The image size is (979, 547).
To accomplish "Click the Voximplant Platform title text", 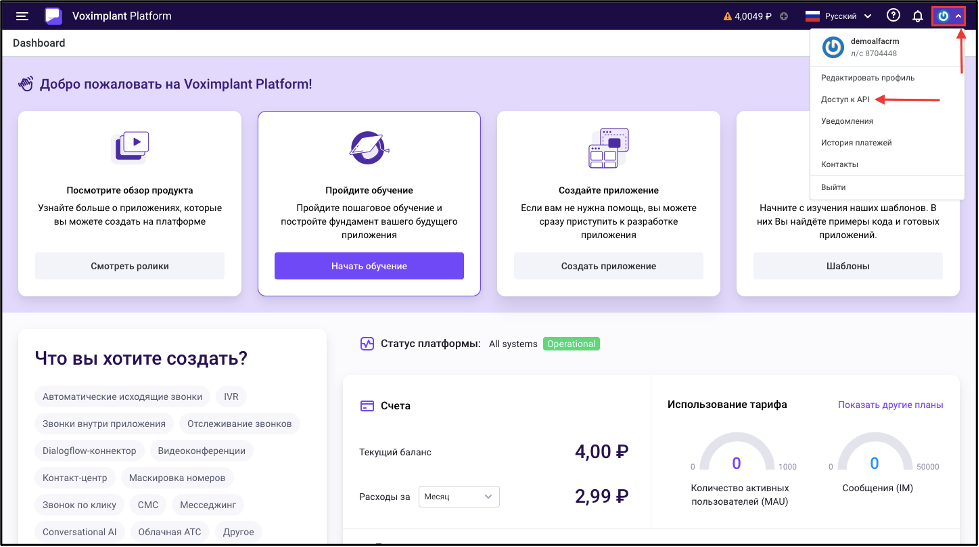I will [x=122, y=16].
